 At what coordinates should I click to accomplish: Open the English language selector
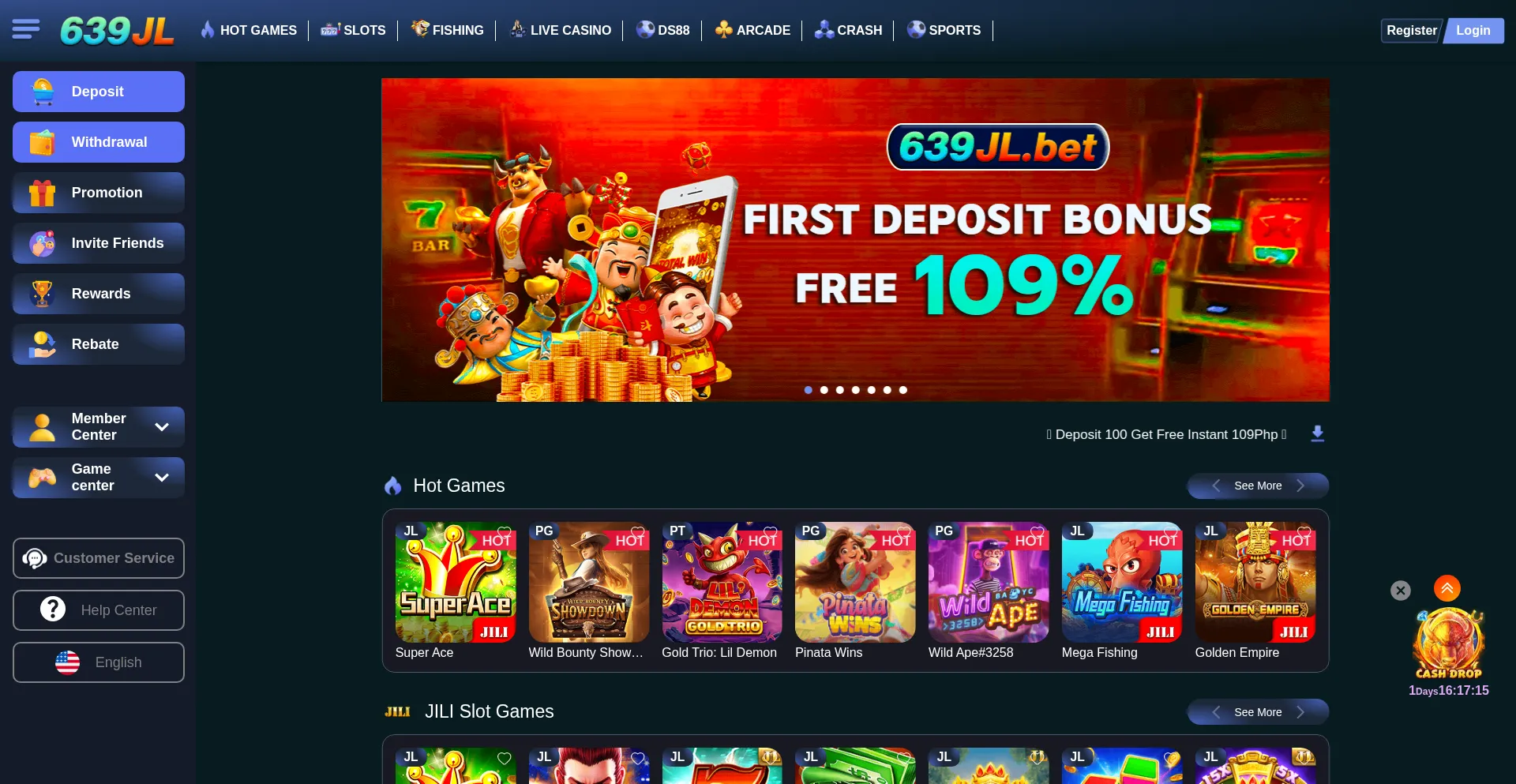(99, 662)
